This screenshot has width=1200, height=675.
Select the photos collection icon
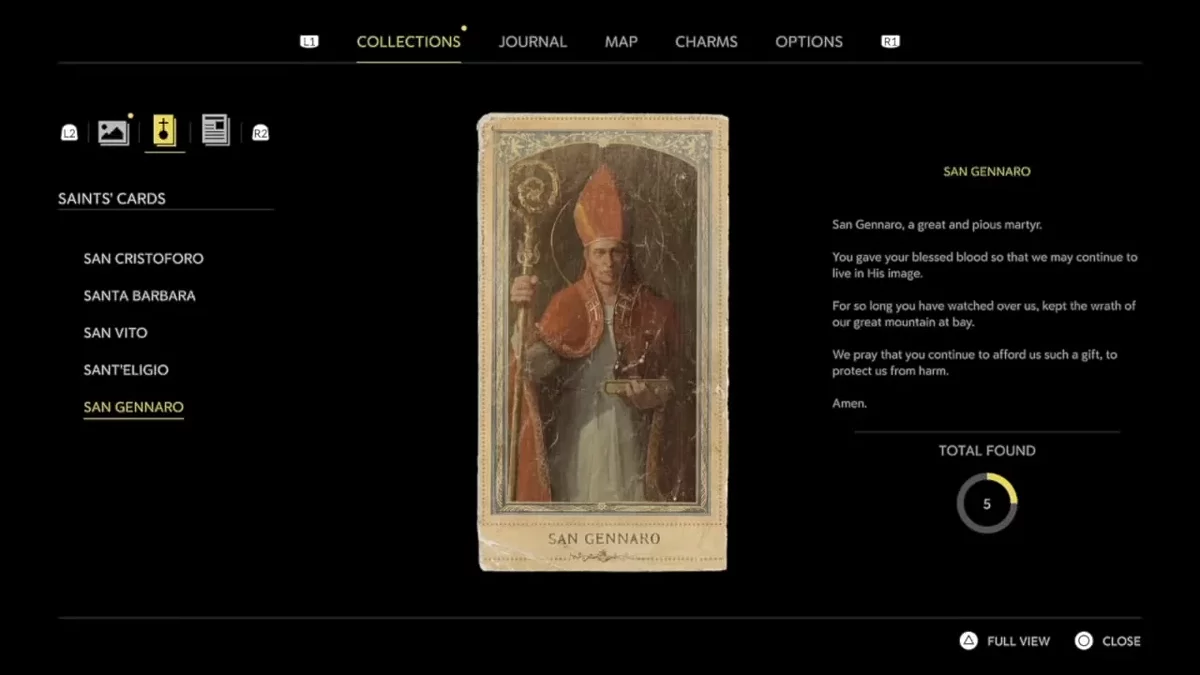coord(113,132)
